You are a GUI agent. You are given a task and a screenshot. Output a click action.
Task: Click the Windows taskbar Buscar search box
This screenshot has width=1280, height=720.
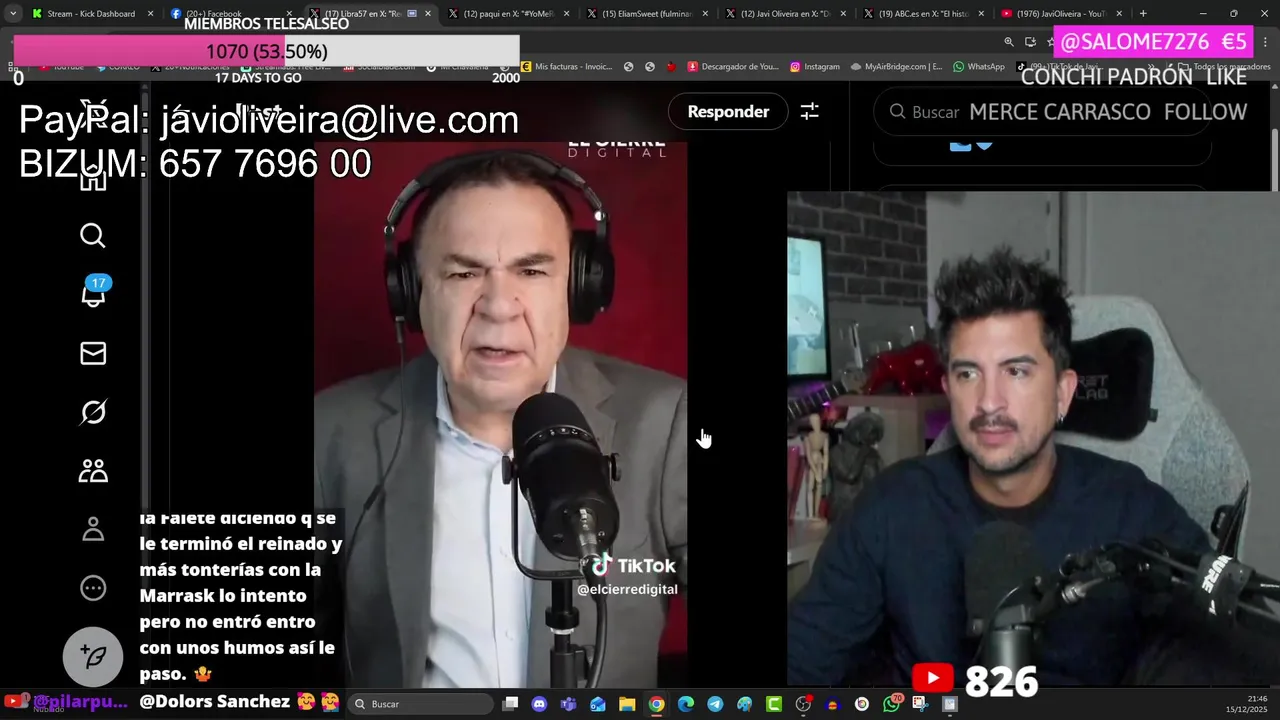point(422,704)
